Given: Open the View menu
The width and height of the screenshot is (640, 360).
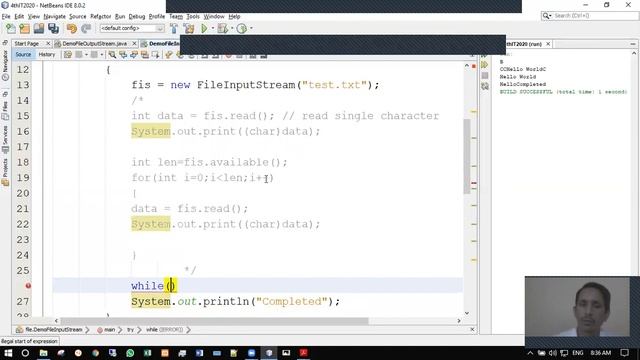Looking at the screenshot, I should [x=34, y=17].
